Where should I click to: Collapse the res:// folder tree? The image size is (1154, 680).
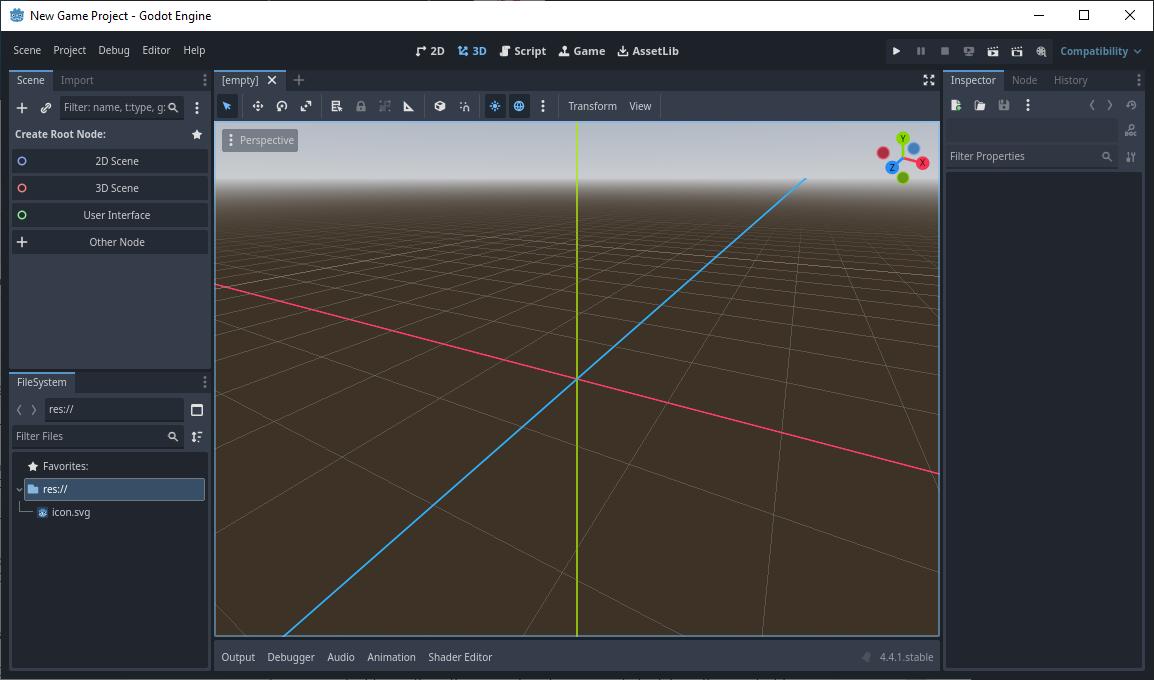tap(20, 490)
